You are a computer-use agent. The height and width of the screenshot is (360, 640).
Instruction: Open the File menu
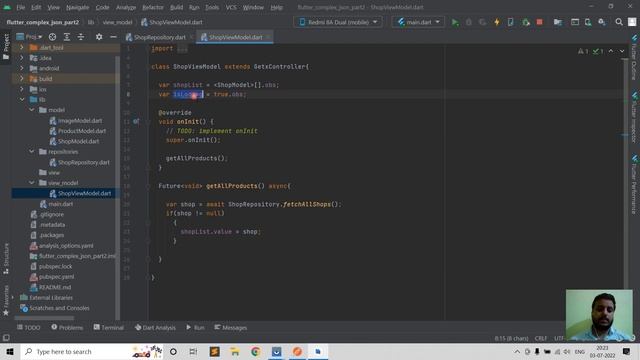pyautogui.click(x=20, y=7)
